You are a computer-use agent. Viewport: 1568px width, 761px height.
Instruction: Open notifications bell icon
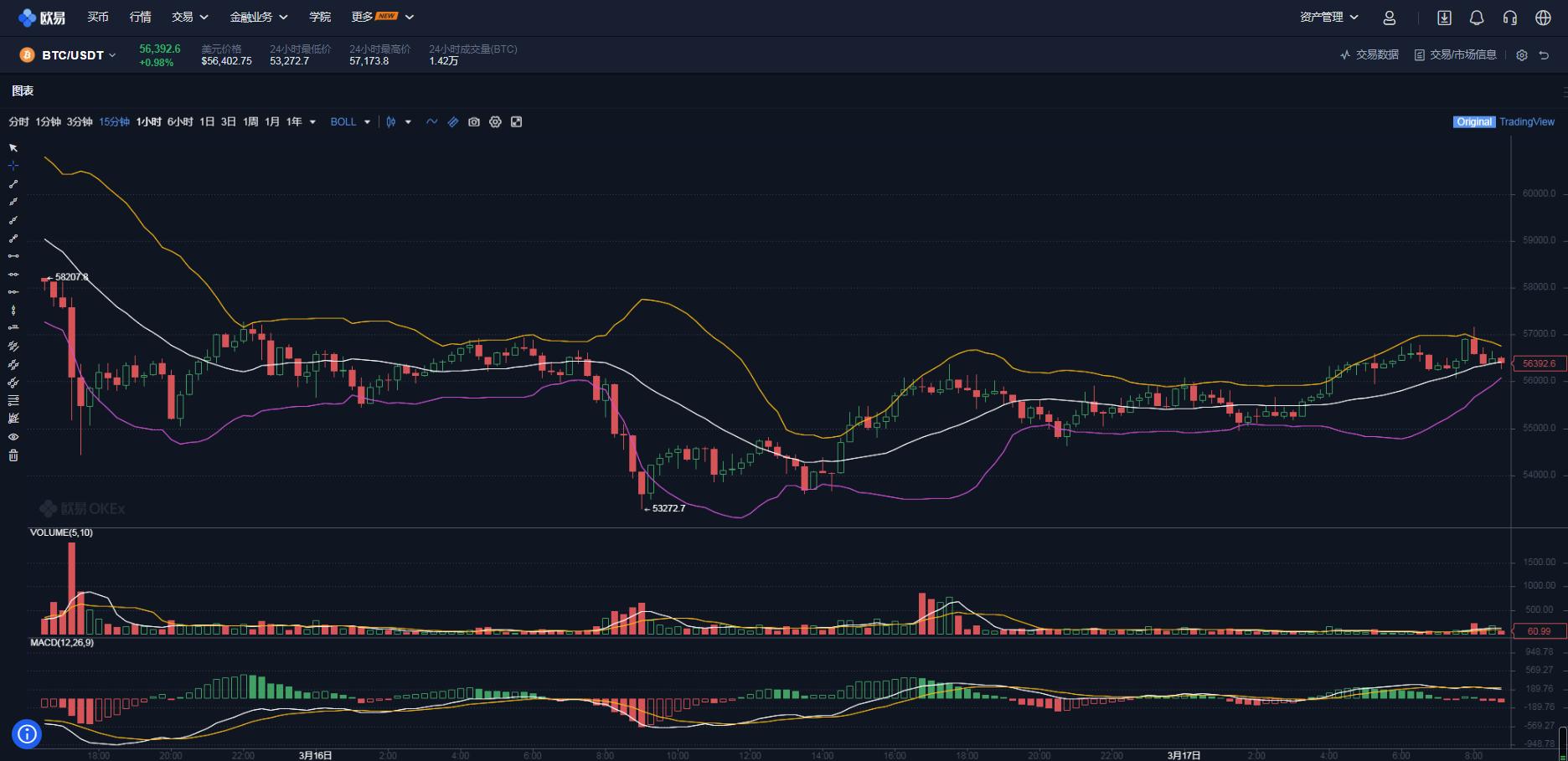(1477, 18)
